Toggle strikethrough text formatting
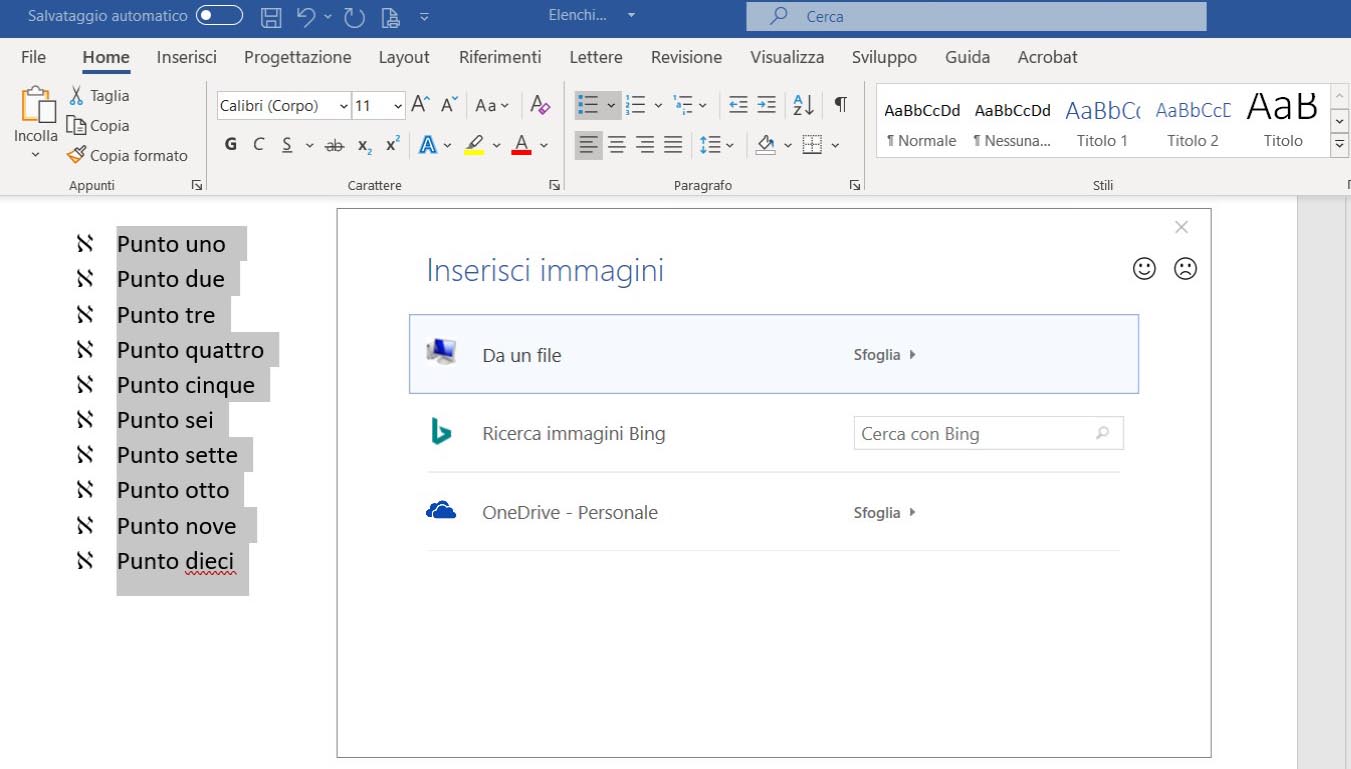Screen dimensions: 1351x769 [335, 145]
